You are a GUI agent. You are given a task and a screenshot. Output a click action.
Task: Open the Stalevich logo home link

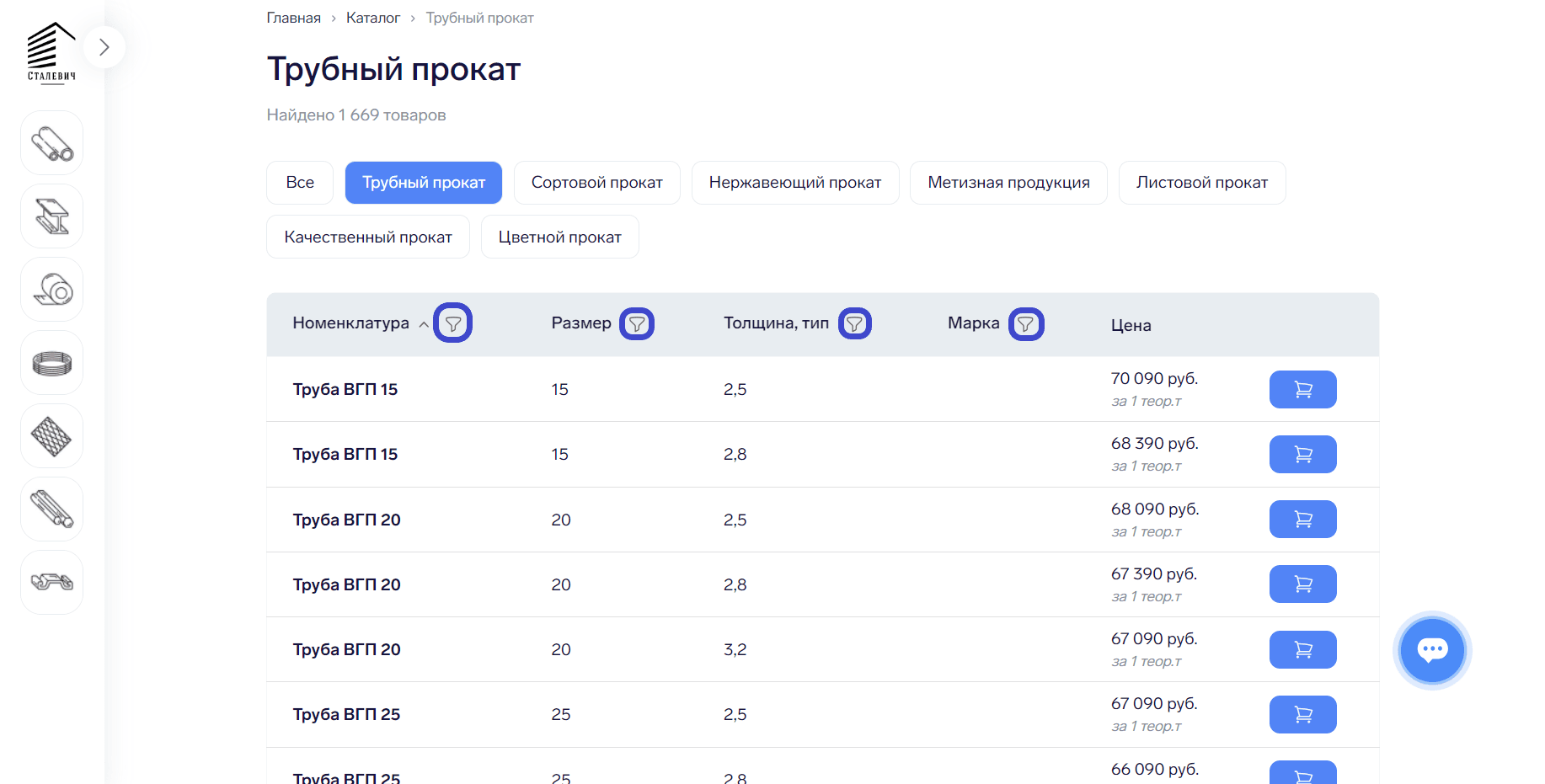(x=51, y=52)
